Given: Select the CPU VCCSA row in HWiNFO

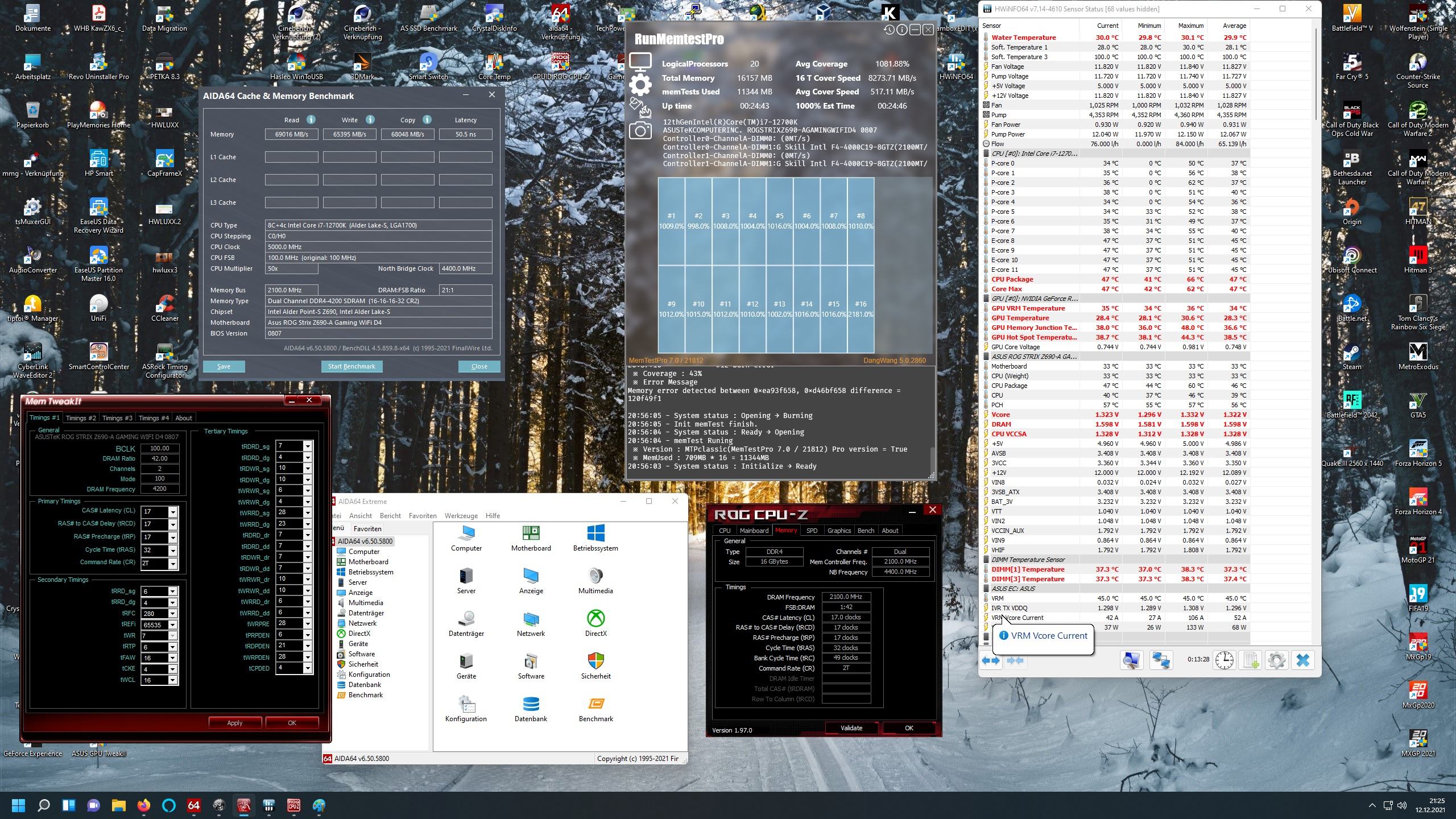Looking at the screenshot, I should (x=1115, y=434).
